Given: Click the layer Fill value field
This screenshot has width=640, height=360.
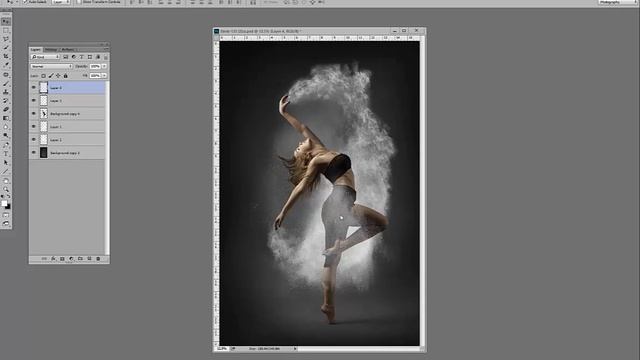Looking at the screenshot, I should pos(95,76).
